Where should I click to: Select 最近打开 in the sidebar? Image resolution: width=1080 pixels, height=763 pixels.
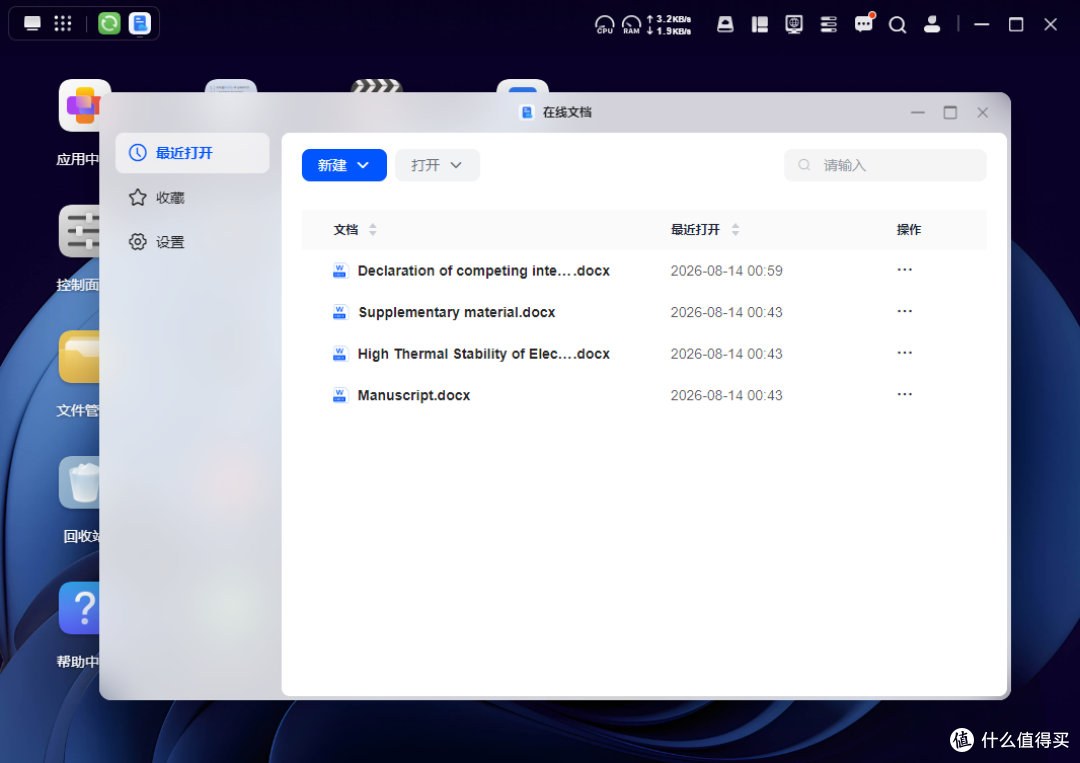click(192, 153)
